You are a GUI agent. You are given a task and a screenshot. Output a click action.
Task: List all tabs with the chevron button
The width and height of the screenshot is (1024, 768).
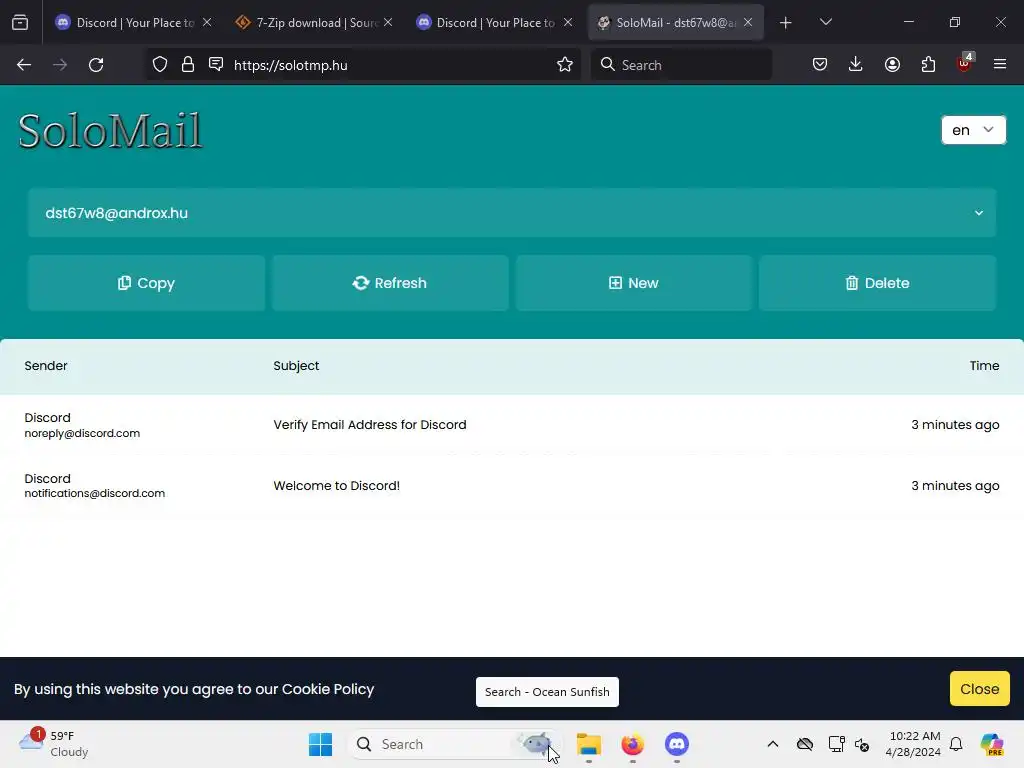point(825,22)
